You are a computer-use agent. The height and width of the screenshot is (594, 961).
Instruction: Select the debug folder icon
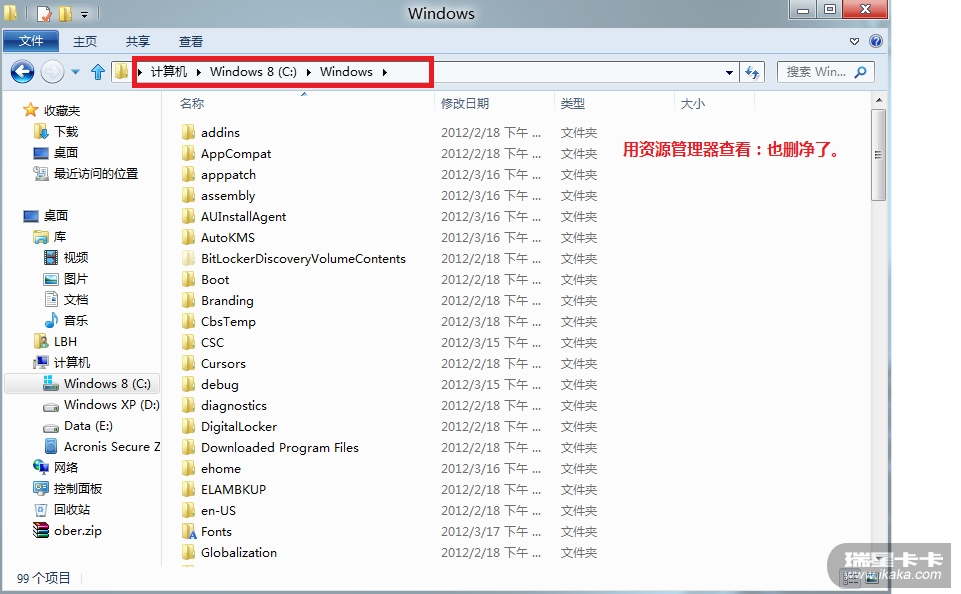tap(189, 384)
